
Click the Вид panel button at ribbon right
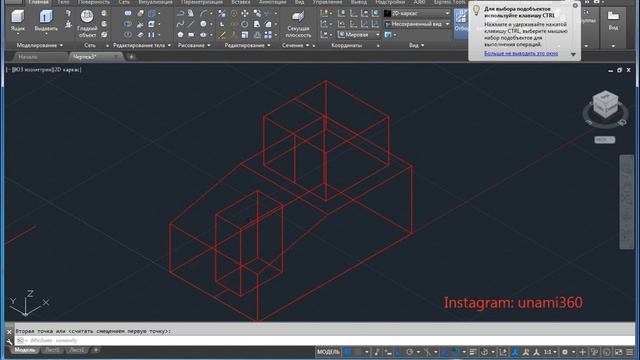[x=613, y=20]
